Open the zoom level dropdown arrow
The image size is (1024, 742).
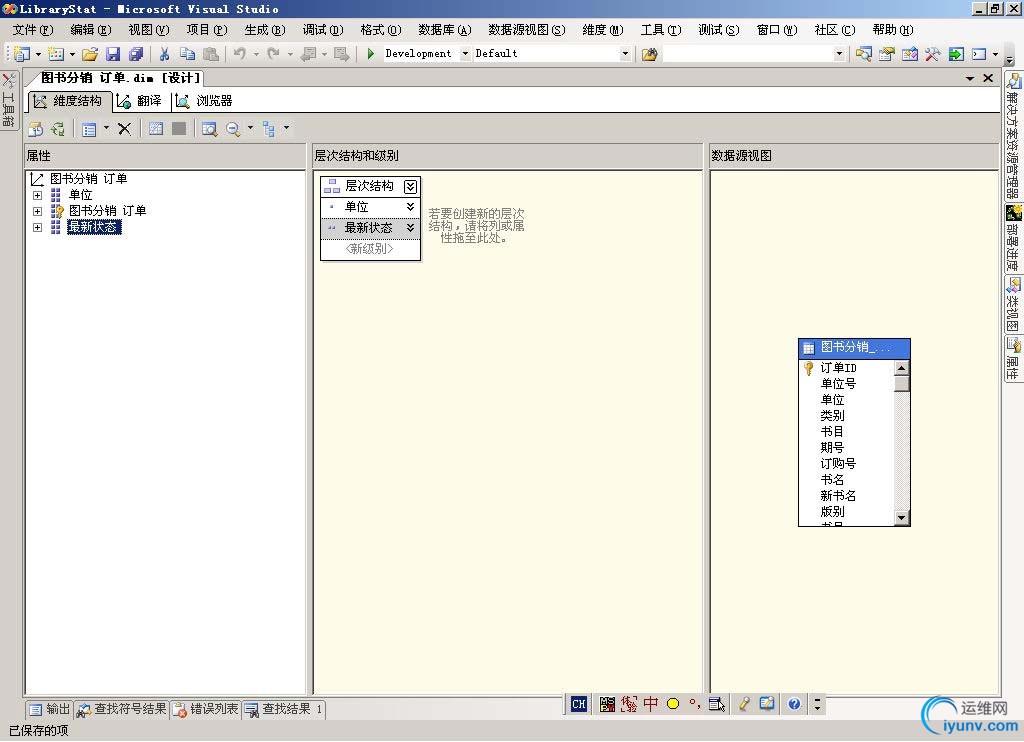[x=250, y=129]
